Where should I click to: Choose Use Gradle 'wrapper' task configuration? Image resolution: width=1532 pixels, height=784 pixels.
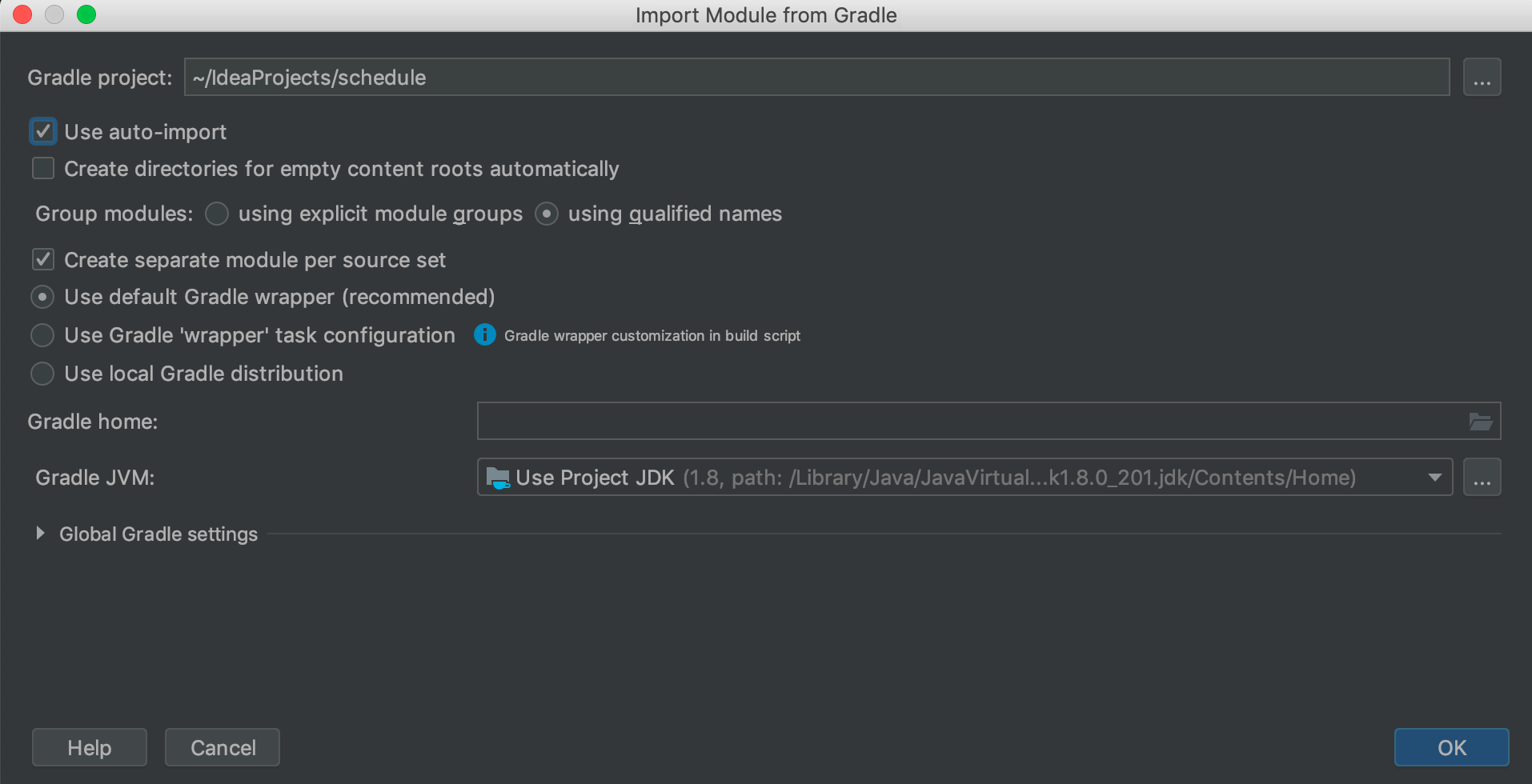(x=42, y=335)
